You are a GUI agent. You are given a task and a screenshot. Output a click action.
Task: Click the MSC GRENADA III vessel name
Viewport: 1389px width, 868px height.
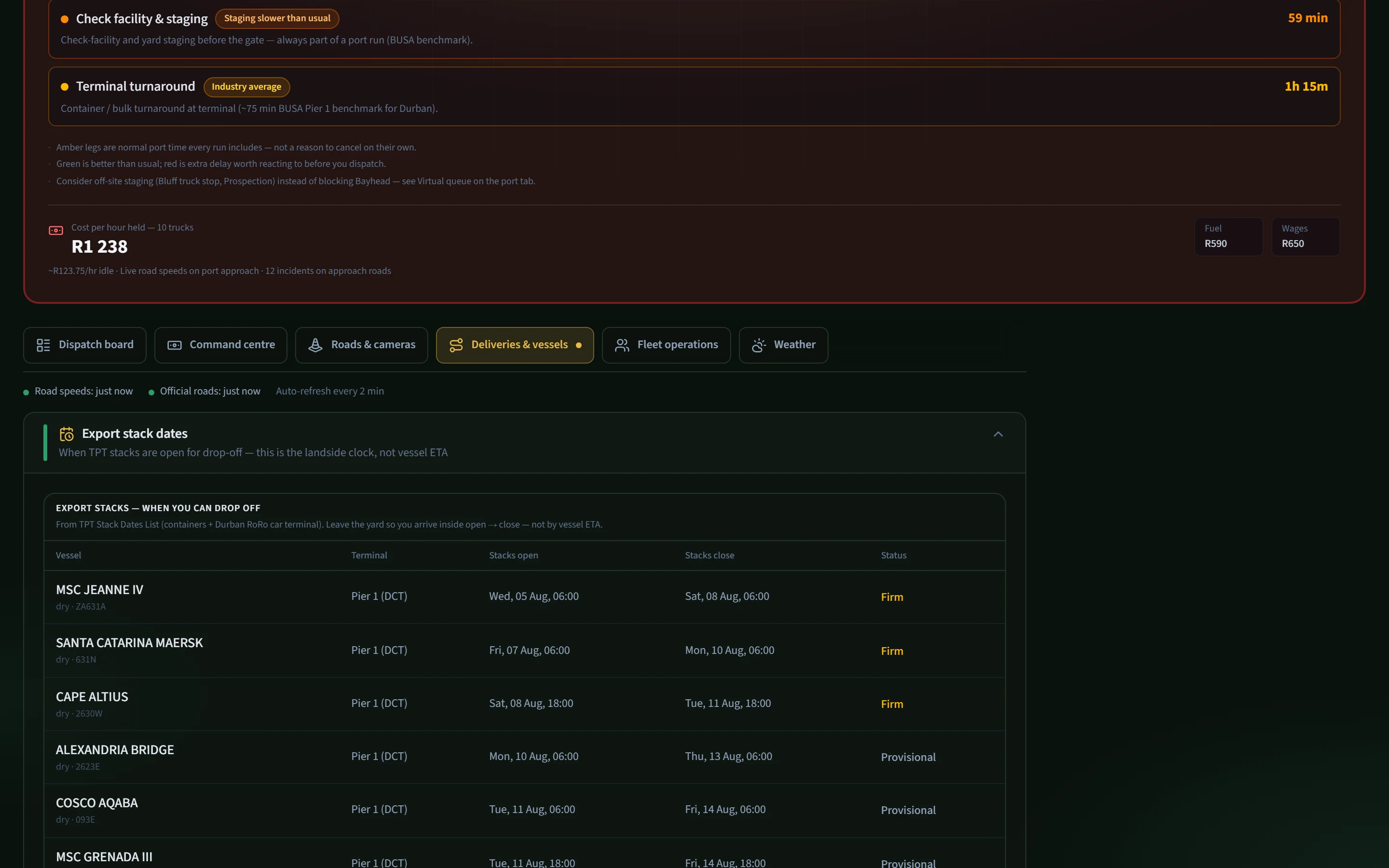coord(104,857)
